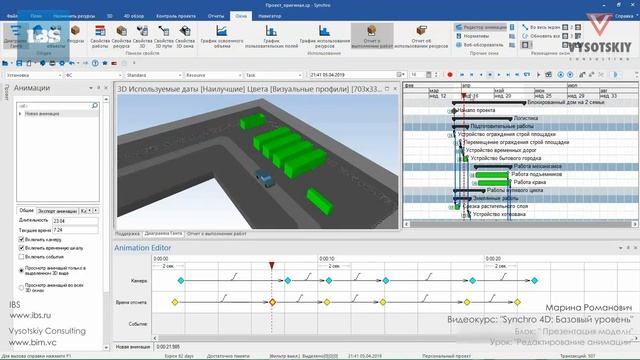Select the red playhead timeline marker

coord(271,266)
